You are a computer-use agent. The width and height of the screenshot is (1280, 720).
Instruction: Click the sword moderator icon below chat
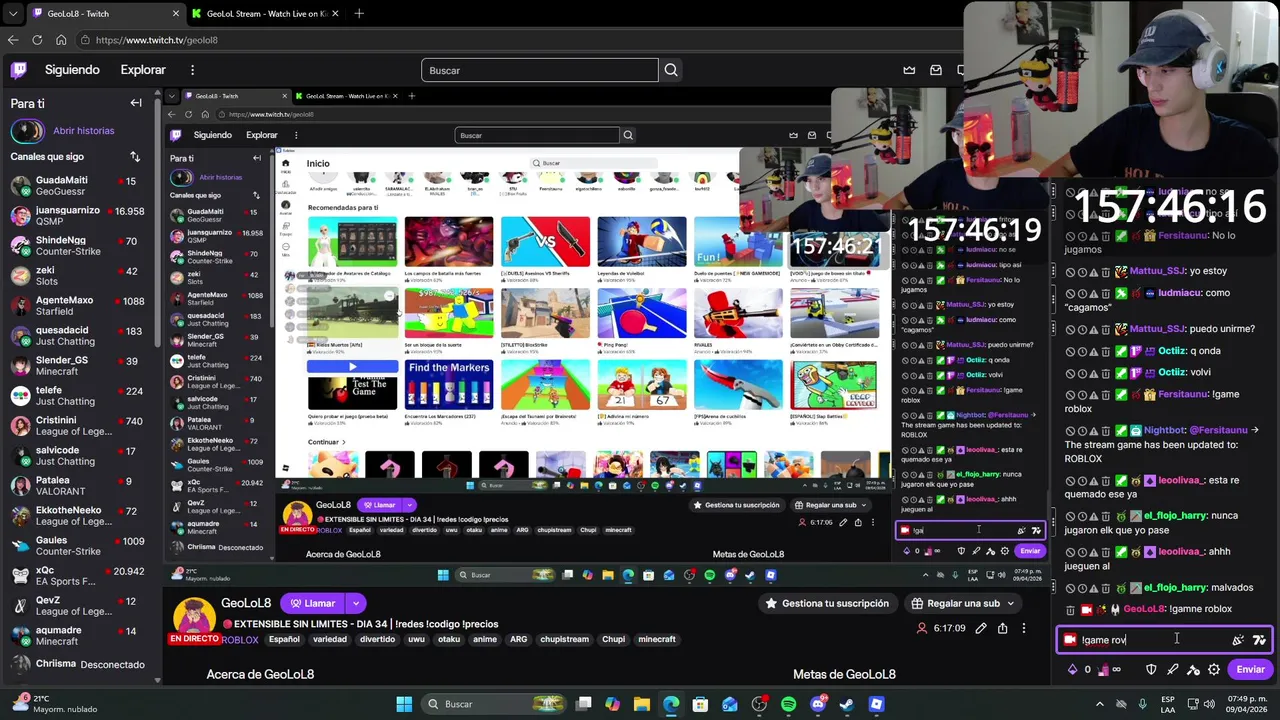click(1172, 670)
